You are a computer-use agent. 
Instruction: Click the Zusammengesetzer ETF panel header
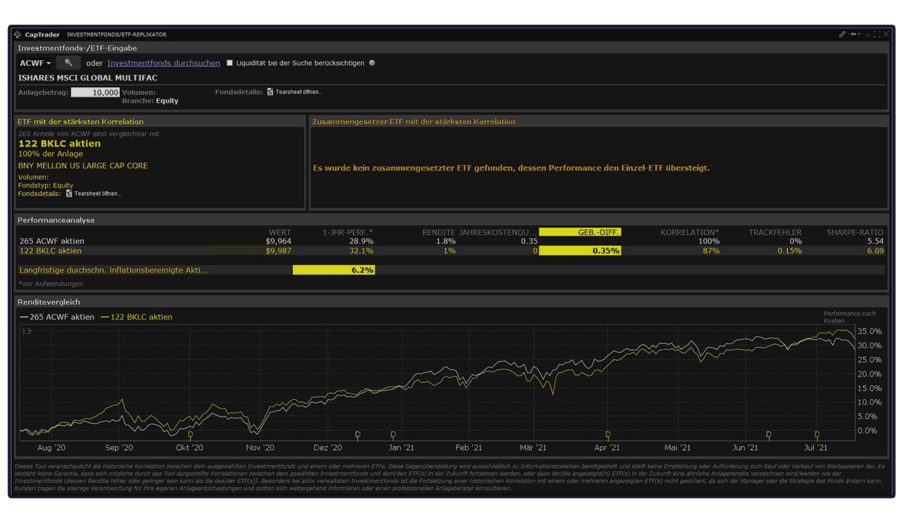click(414, 122)
